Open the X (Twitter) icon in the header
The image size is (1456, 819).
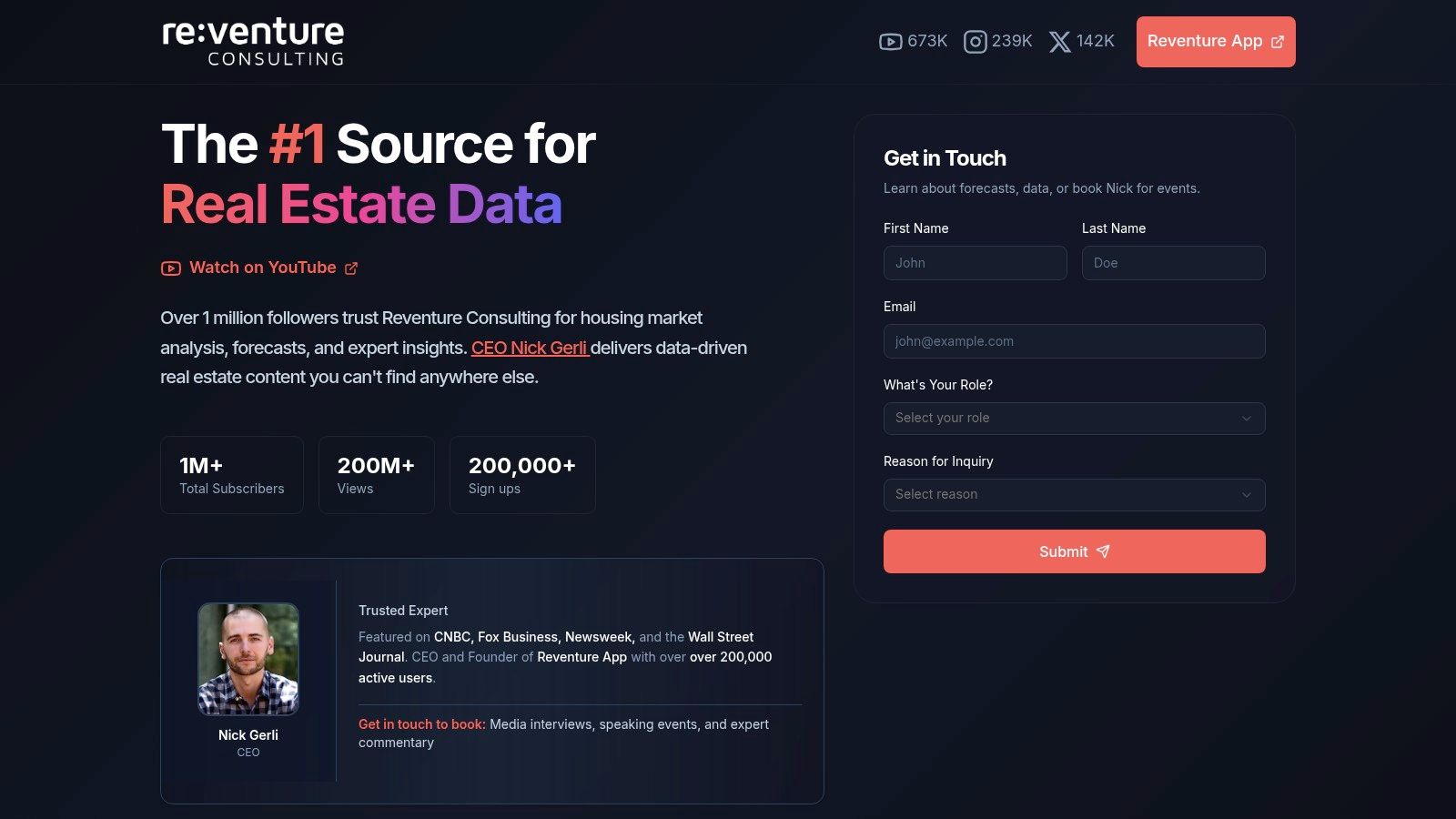(1059, 42)
